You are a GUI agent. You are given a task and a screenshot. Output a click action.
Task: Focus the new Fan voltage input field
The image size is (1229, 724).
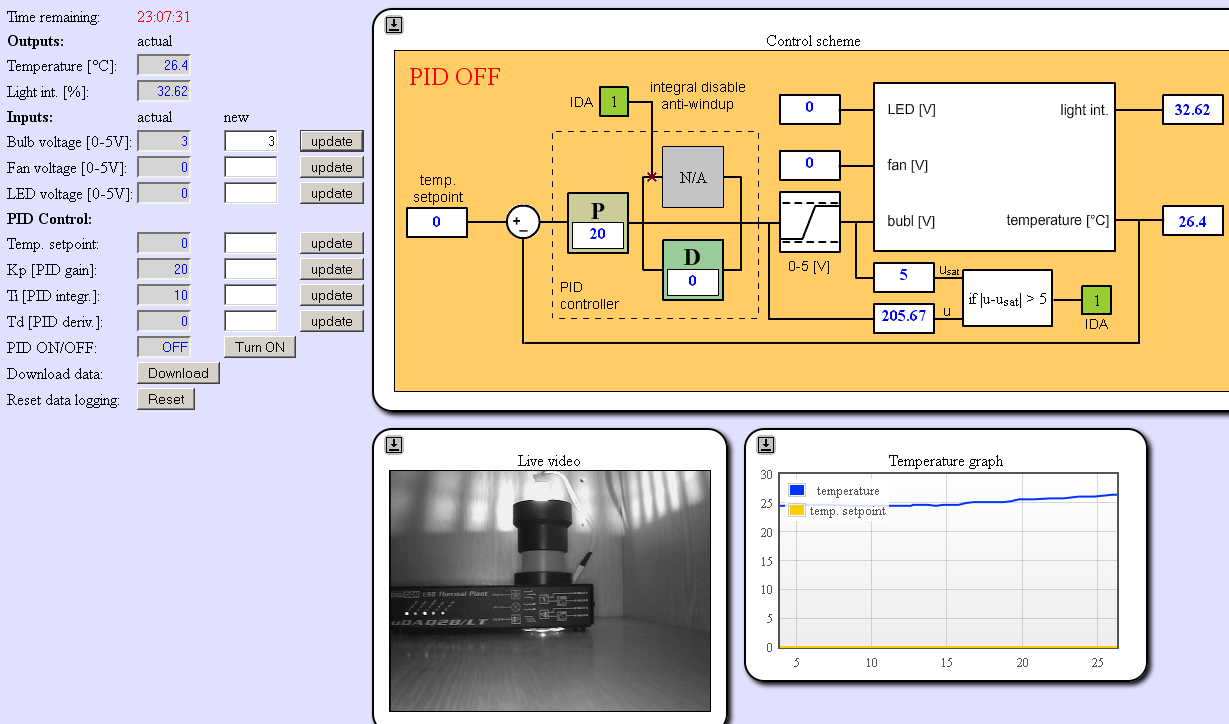coord(250,167)
